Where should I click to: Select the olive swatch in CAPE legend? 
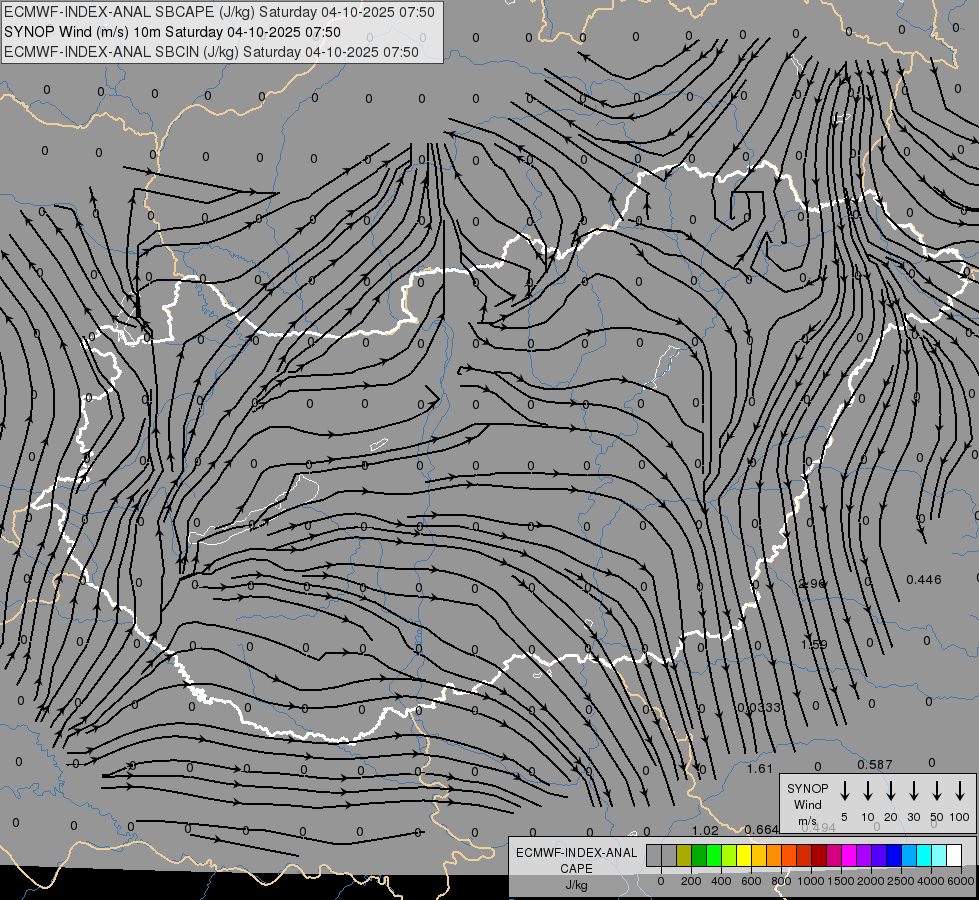point(684,856)
